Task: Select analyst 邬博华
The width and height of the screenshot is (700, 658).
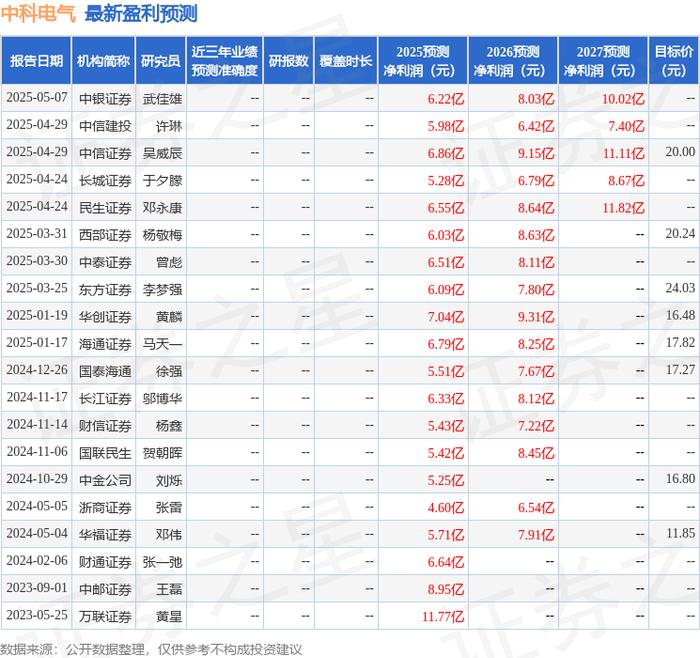Action: point(162,398)
